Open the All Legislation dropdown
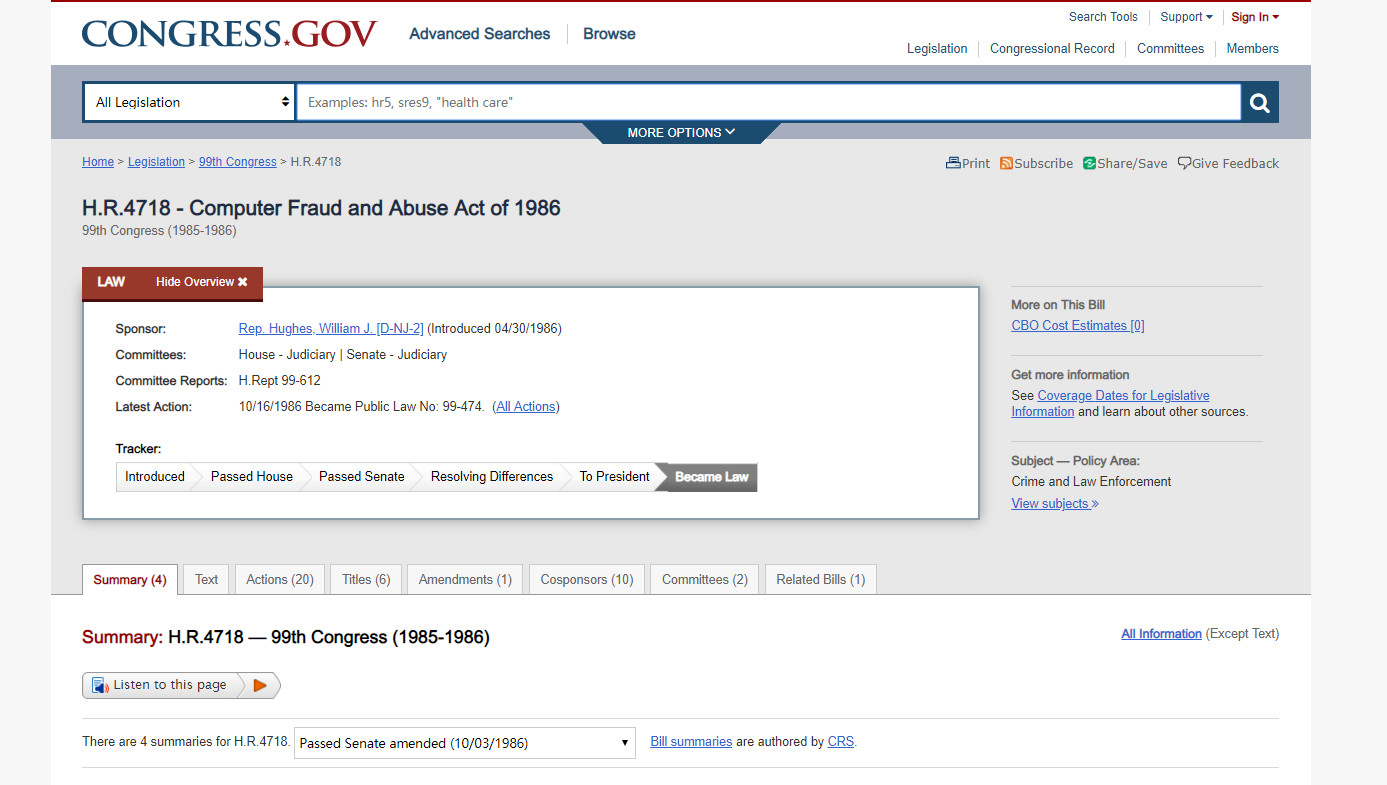Viewport: 1387px width, 785px height. coord(189,102)
